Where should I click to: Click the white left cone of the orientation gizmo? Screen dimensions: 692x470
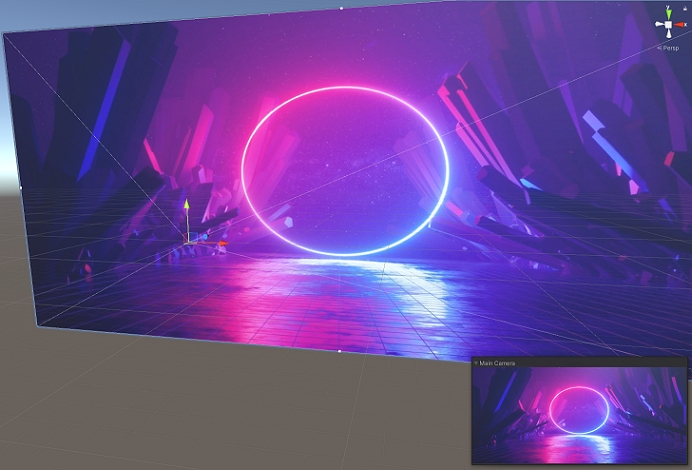(x=658, y=24)
